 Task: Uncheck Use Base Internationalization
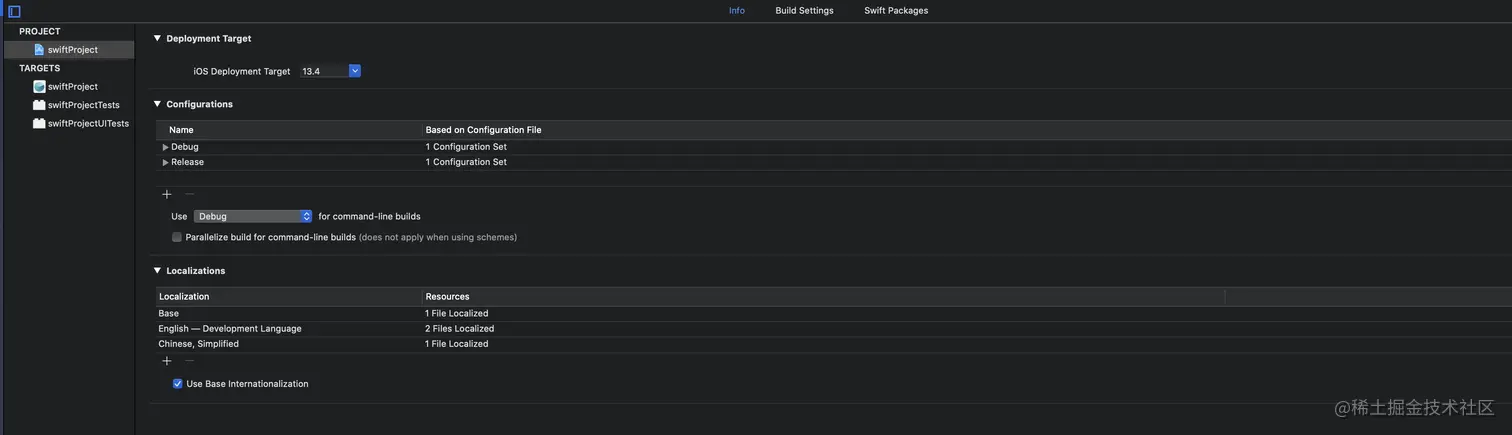click(177, 384)
